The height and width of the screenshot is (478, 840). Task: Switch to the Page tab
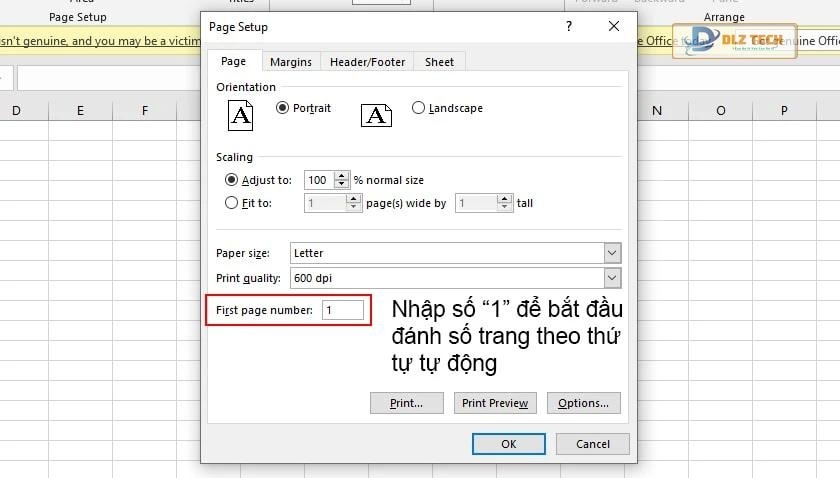click(234, 61)
